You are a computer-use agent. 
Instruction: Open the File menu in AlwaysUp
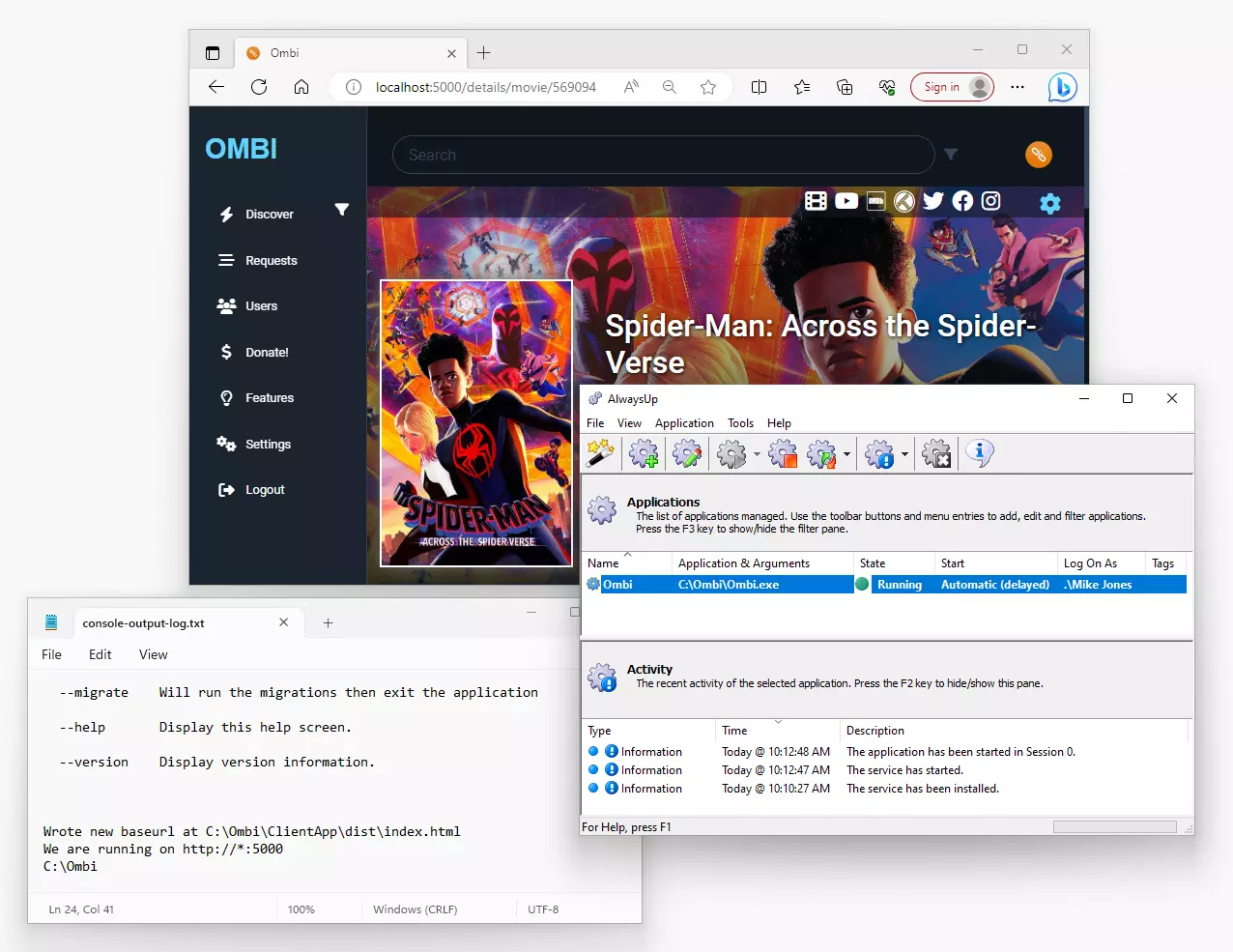pos(595,423)
